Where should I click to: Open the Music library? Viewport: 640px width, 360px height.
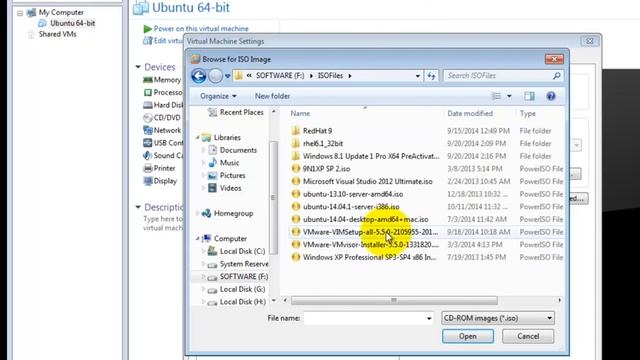pyautogui.click(x=224, y=163)
